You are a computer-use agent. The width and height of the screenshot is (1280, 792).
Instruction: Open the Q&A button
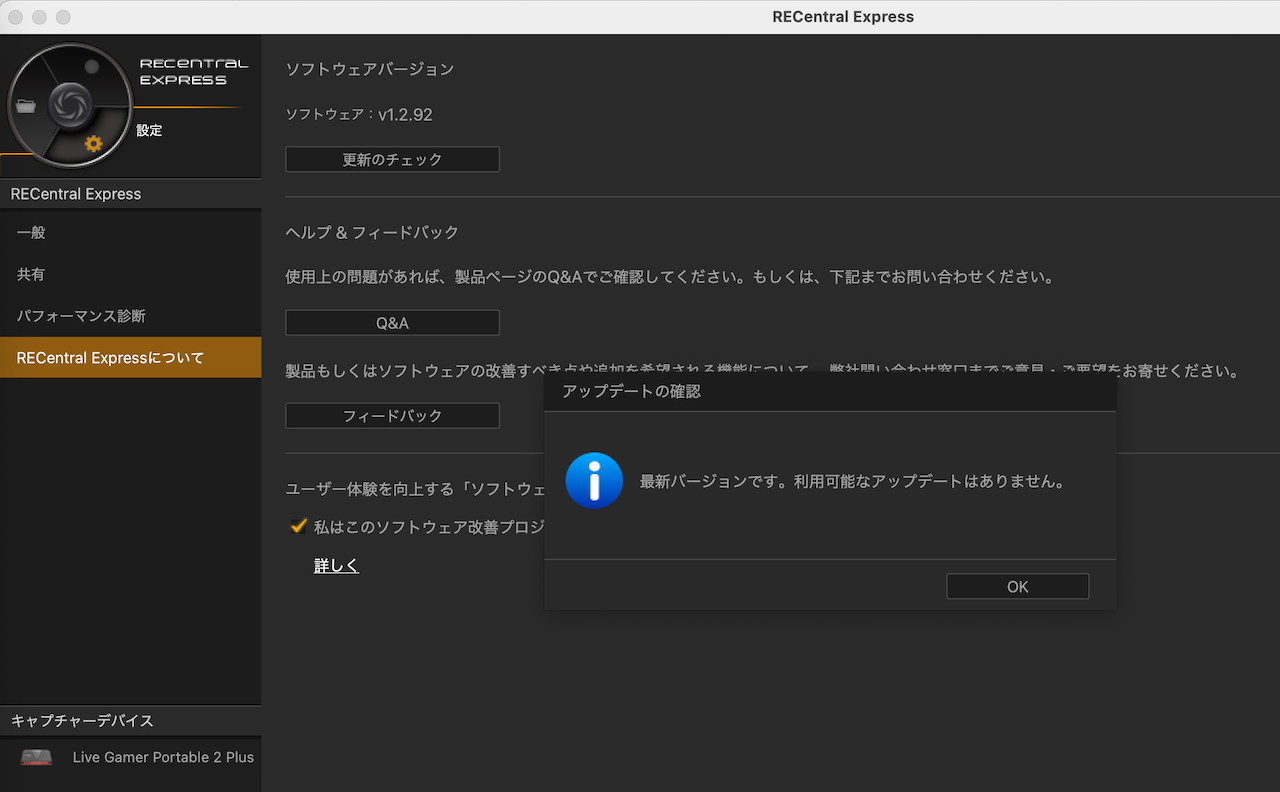[x=392, y=323]
